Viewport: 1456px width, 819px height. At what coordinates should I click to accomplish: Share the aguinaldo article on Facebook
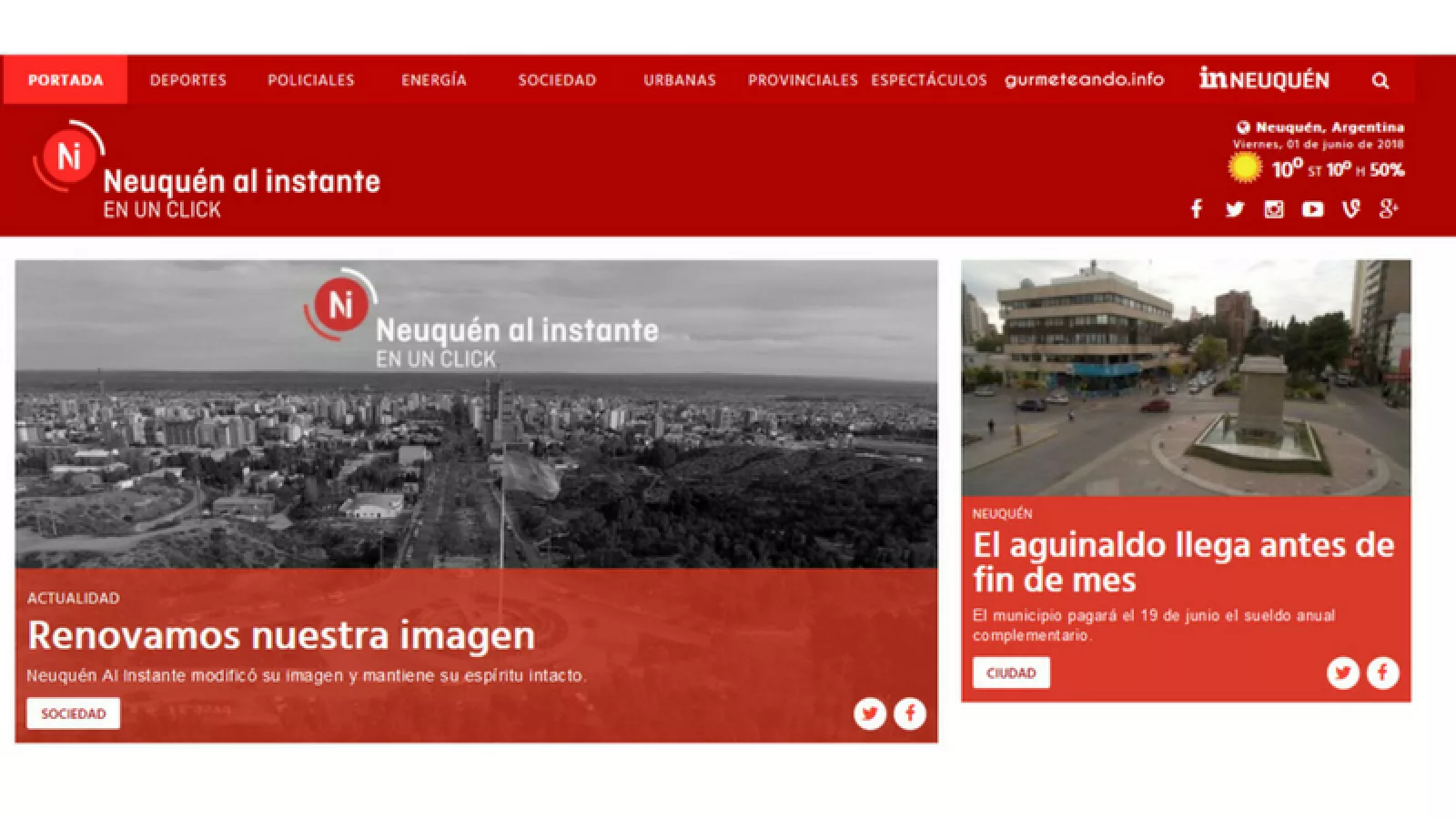click(x=1382, y=672)
